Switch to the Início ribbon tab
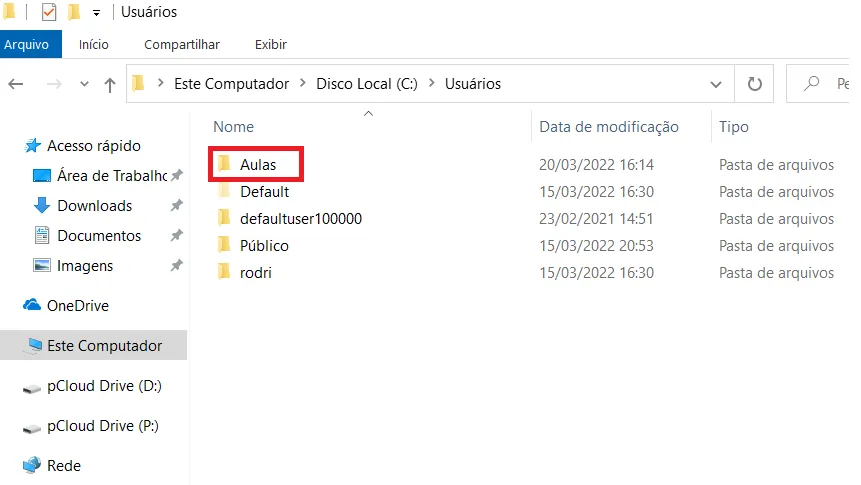 (93, 44)
